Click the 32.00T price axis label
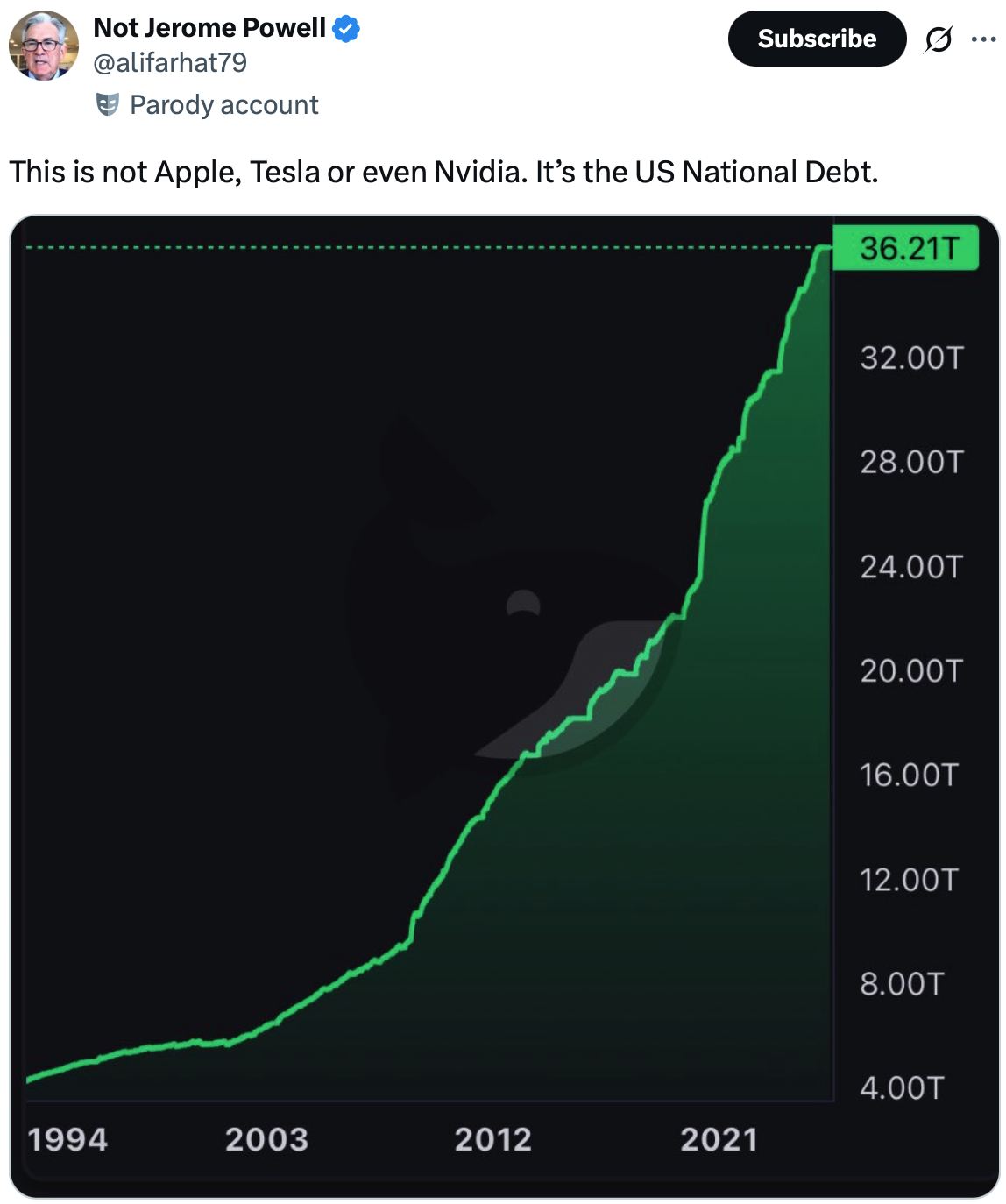Screen dimensions: 1006x1204 click(x=911, y=358)
